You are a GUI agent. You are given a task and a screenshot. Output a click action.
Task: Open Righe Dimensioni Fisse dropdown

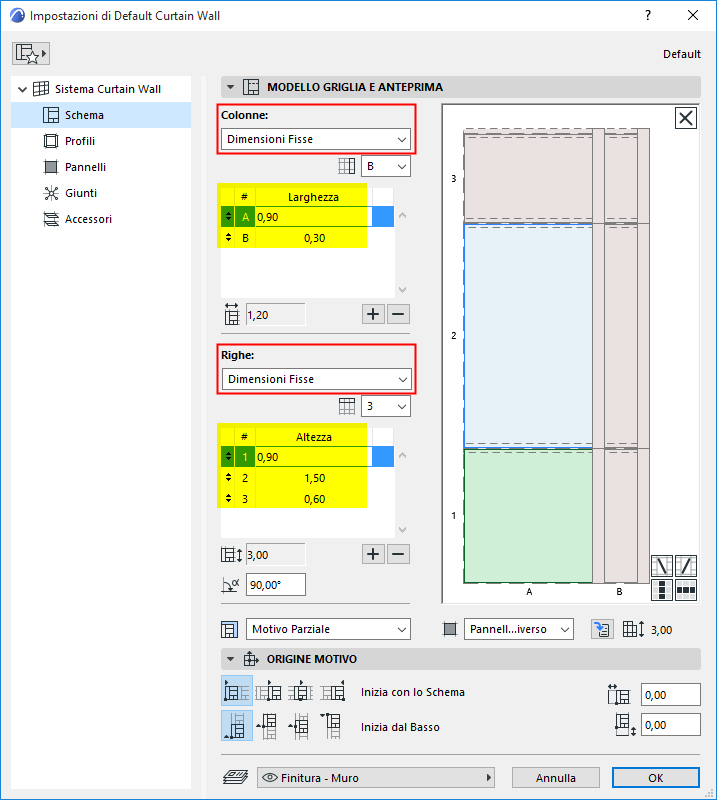pyautogui.click(x=316, y=379)
